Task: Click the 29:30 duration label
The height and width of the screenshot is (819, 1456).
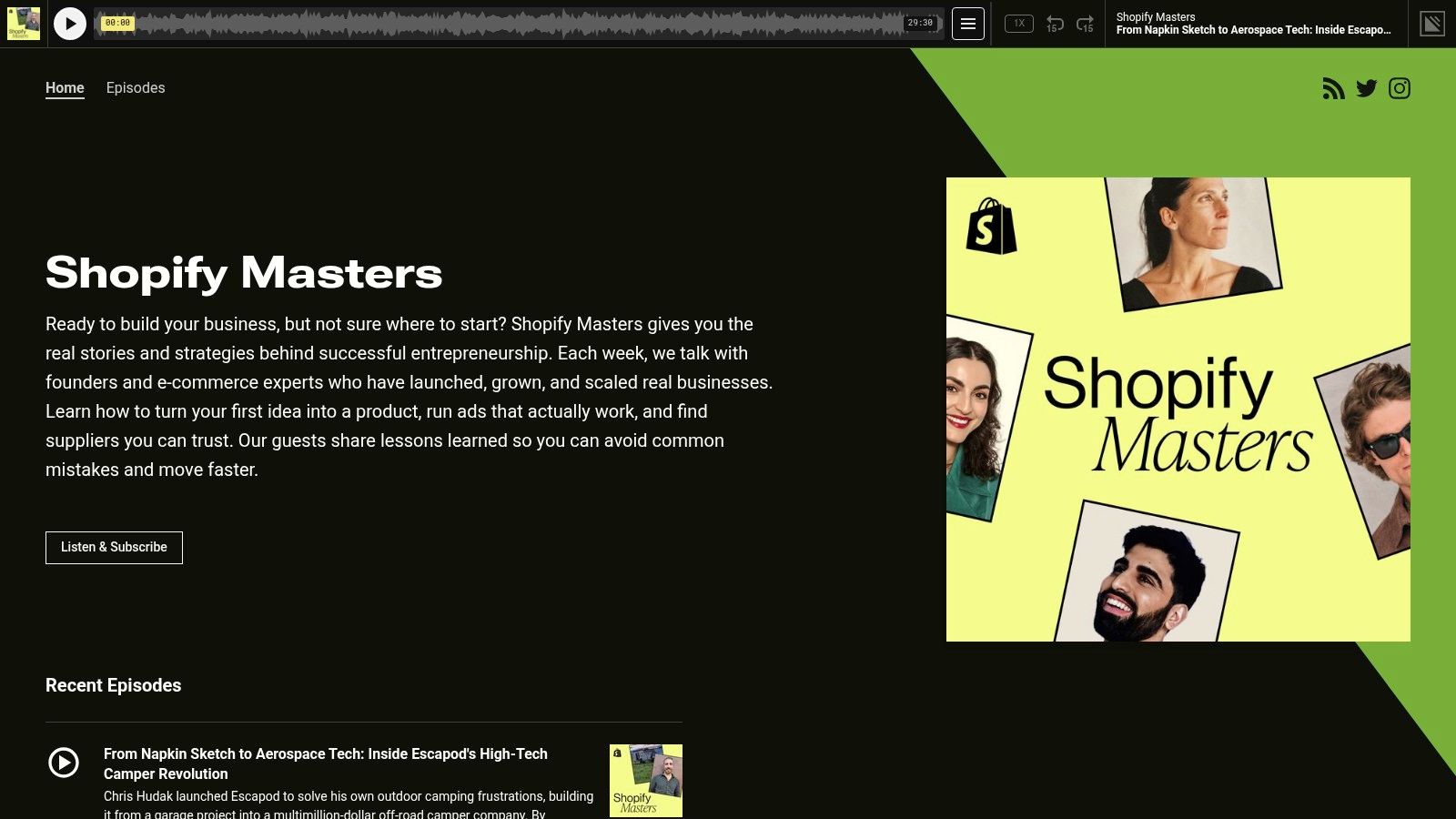Action: tap(920, 23)
